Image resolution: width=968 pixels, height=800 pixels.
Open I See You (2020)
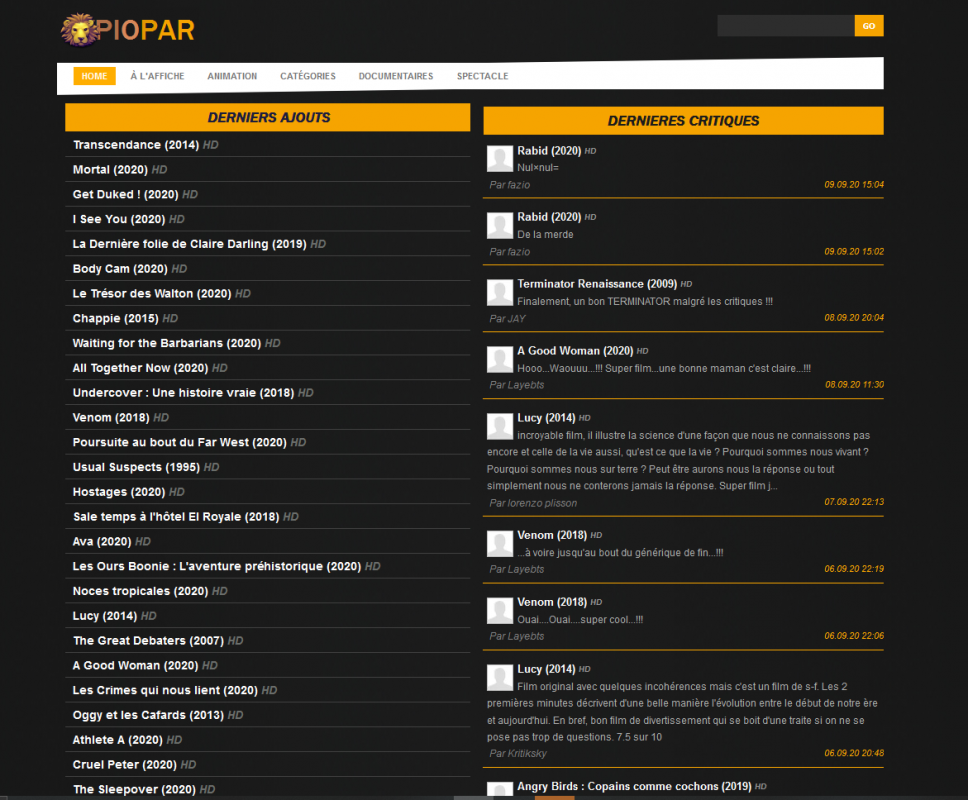[x=119, y=219]
